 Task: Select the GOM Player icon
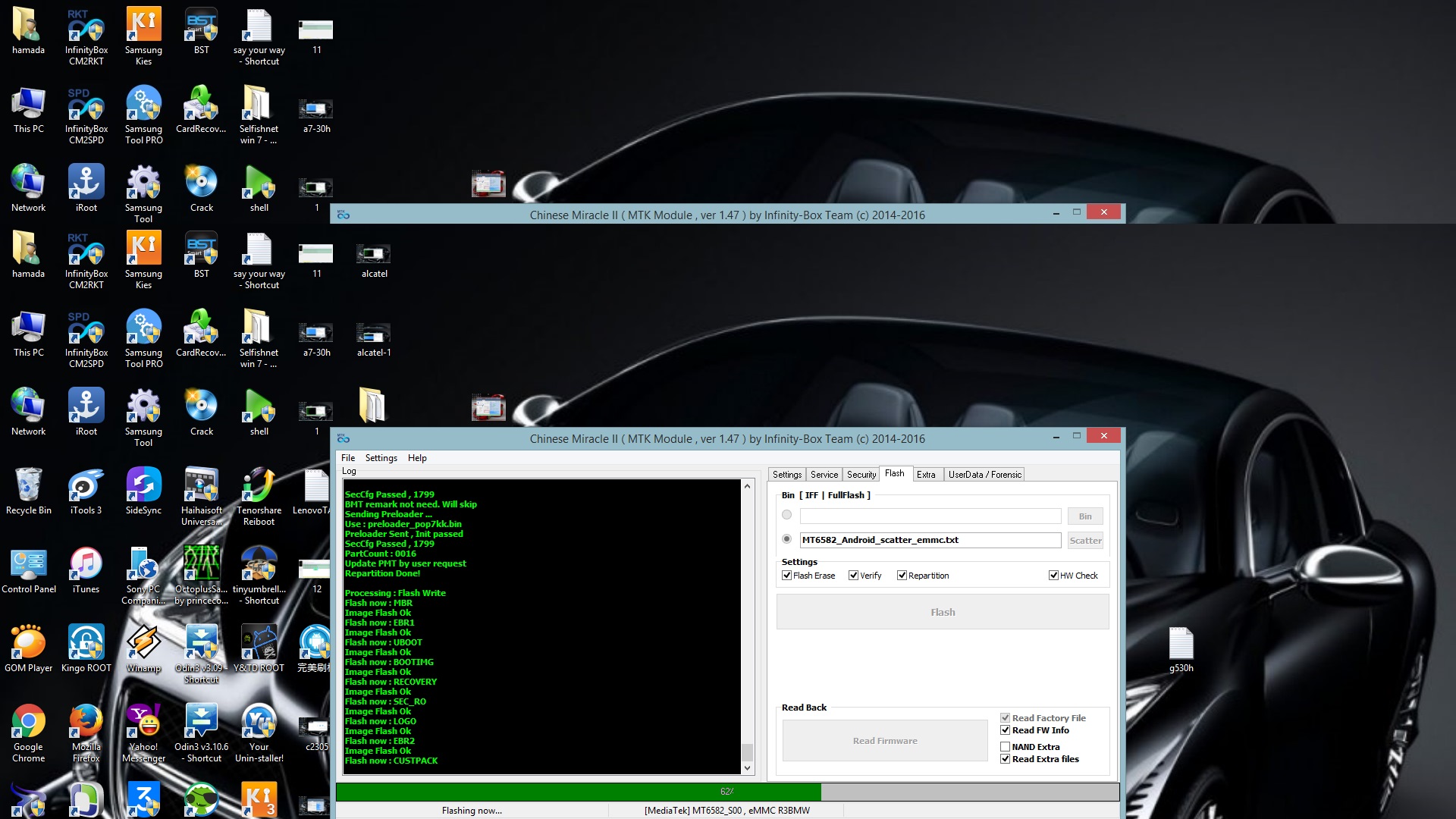click(x=29, y=648)
